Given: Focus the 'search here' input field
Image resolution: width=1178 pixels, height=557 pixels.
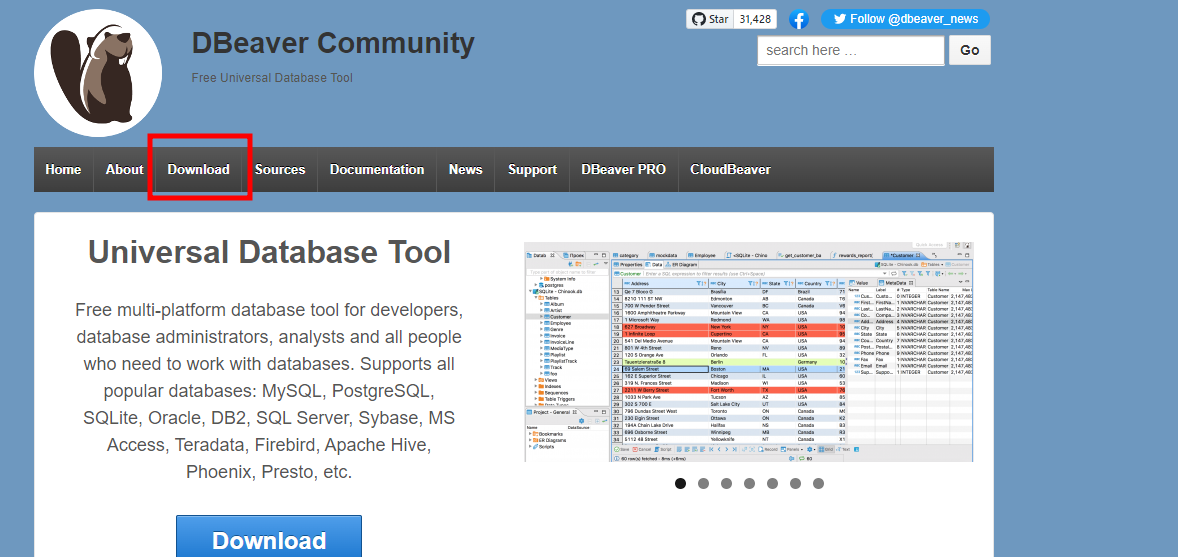Looking at the screenshot, I should (850, 50).
